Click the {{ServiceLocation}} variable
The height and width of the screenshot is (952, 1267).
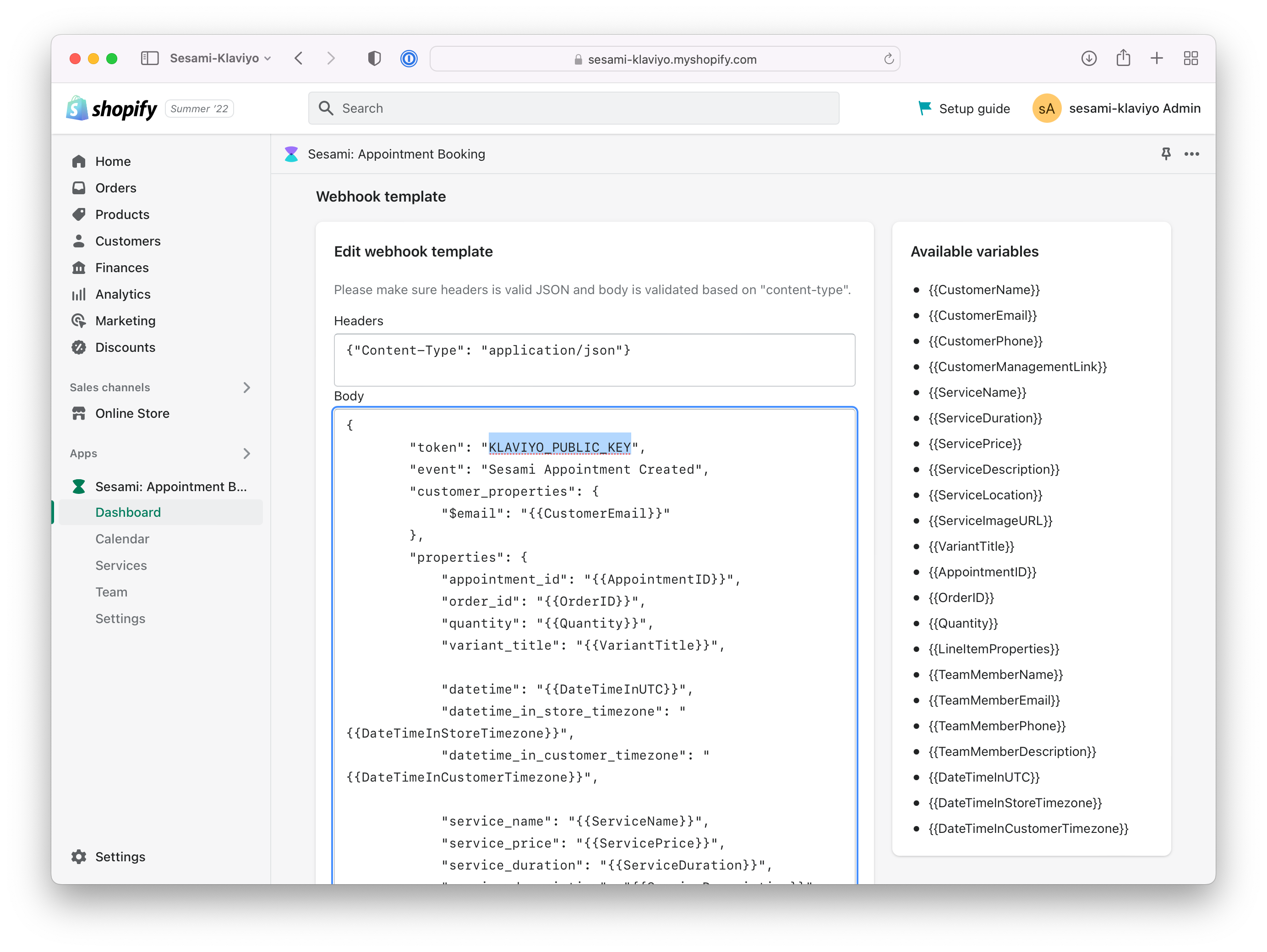[986, 495]
